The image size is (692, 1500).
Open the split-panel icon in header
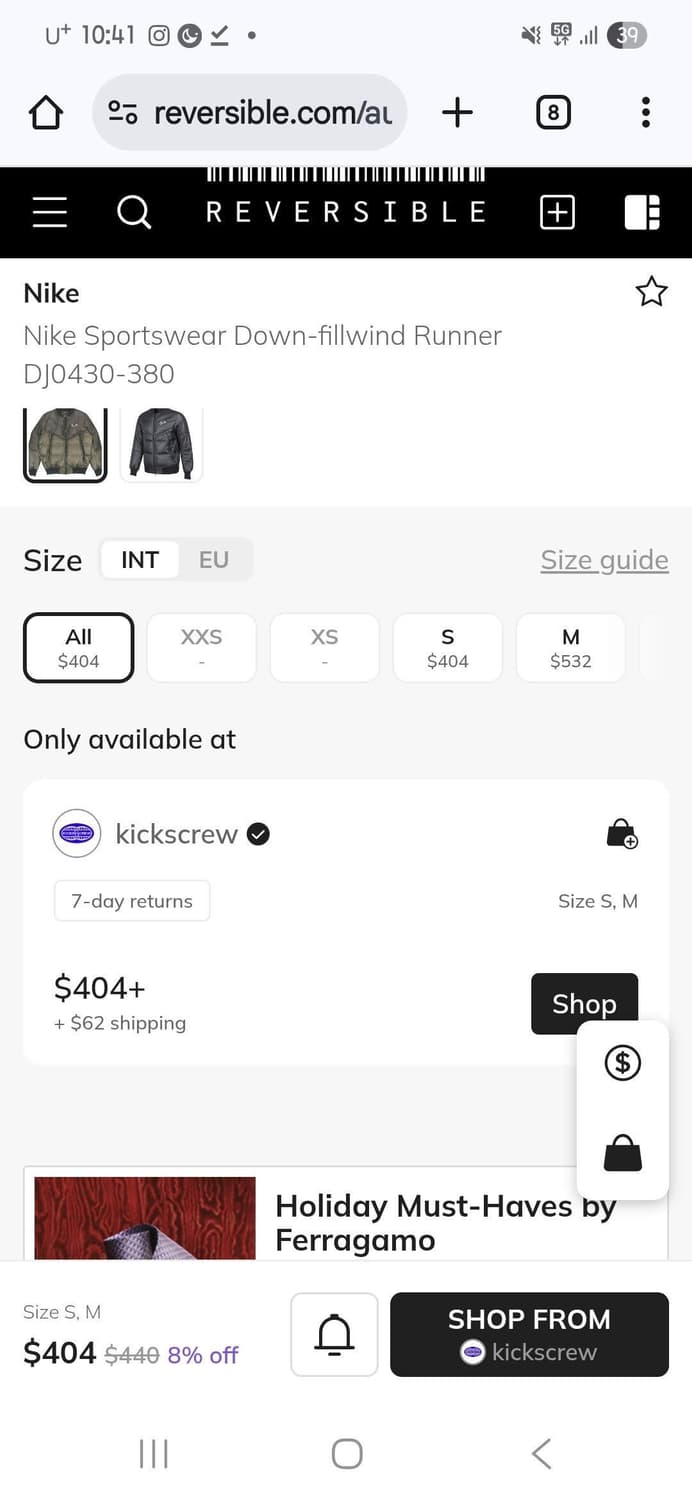tap(642, 212)
